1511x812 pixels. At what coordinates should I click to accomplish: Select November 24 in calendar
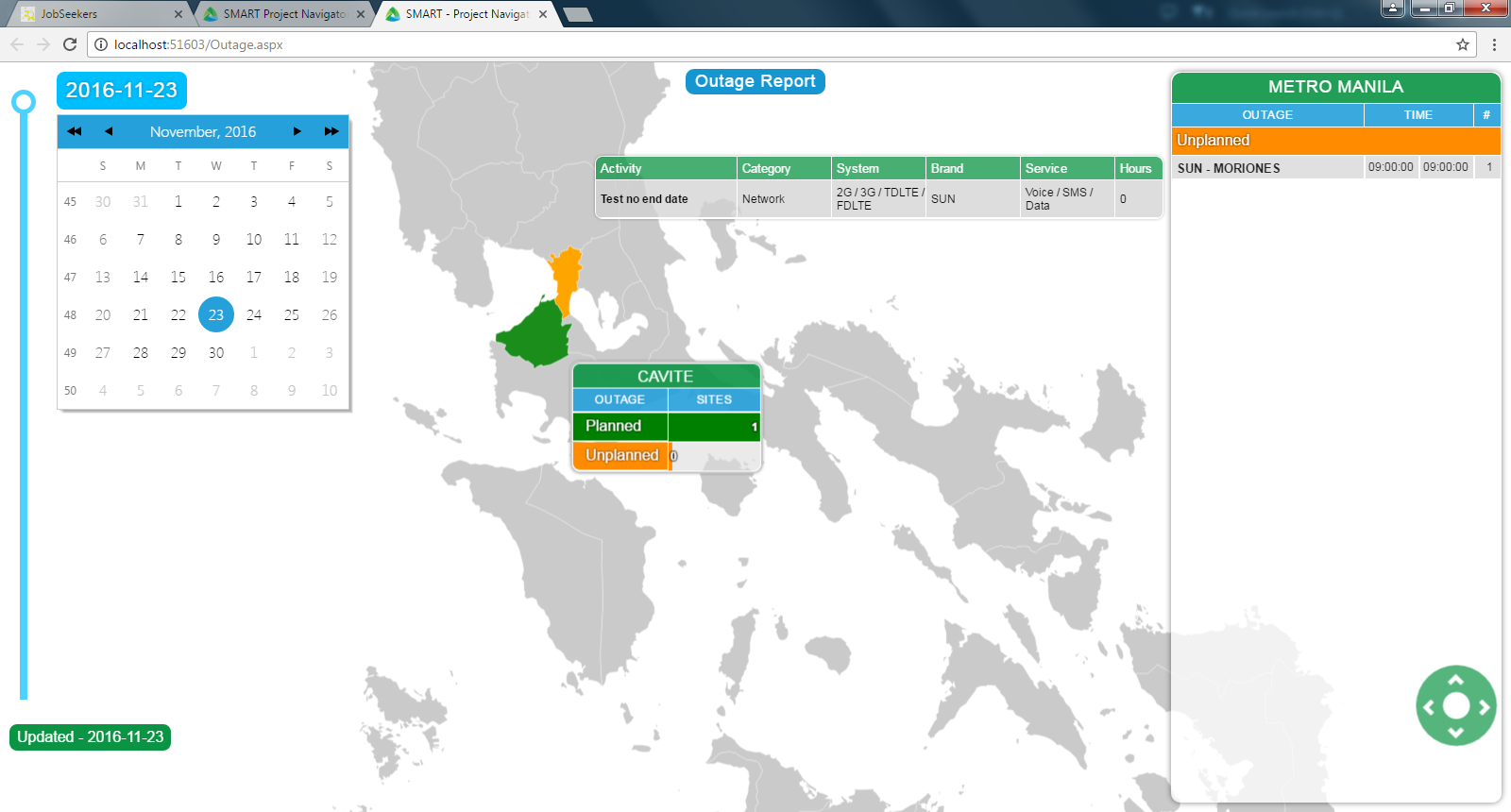[254, 314]
